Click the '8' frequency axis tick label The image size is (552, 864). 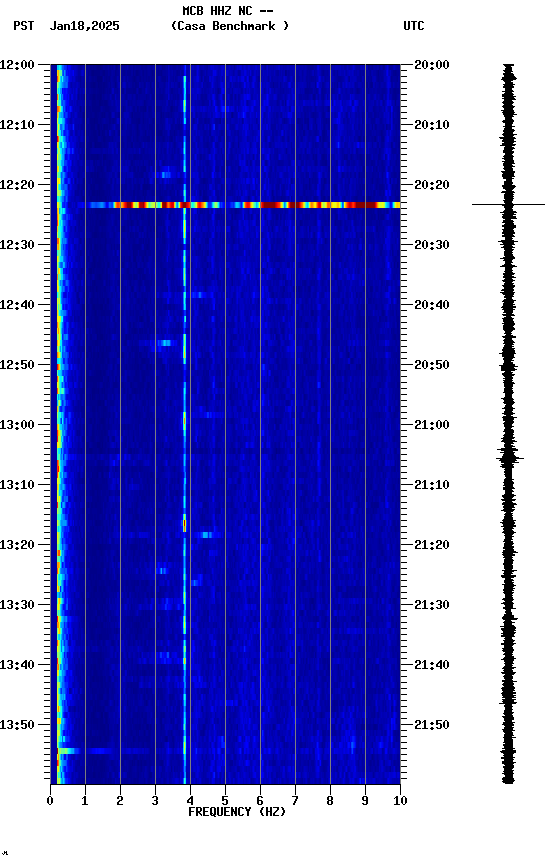pos(330,801)
